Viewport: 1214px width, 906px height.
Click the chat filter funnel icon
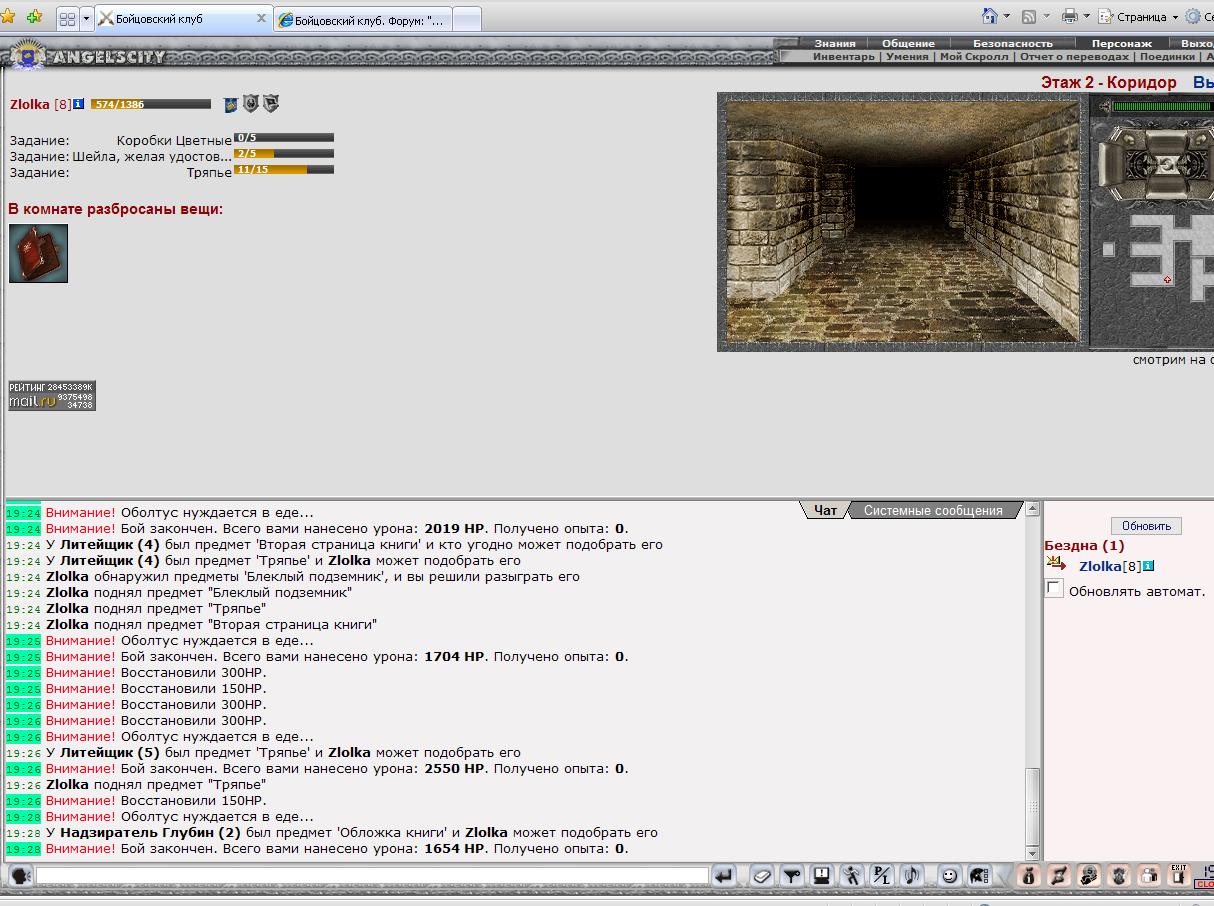coord(791,876)
